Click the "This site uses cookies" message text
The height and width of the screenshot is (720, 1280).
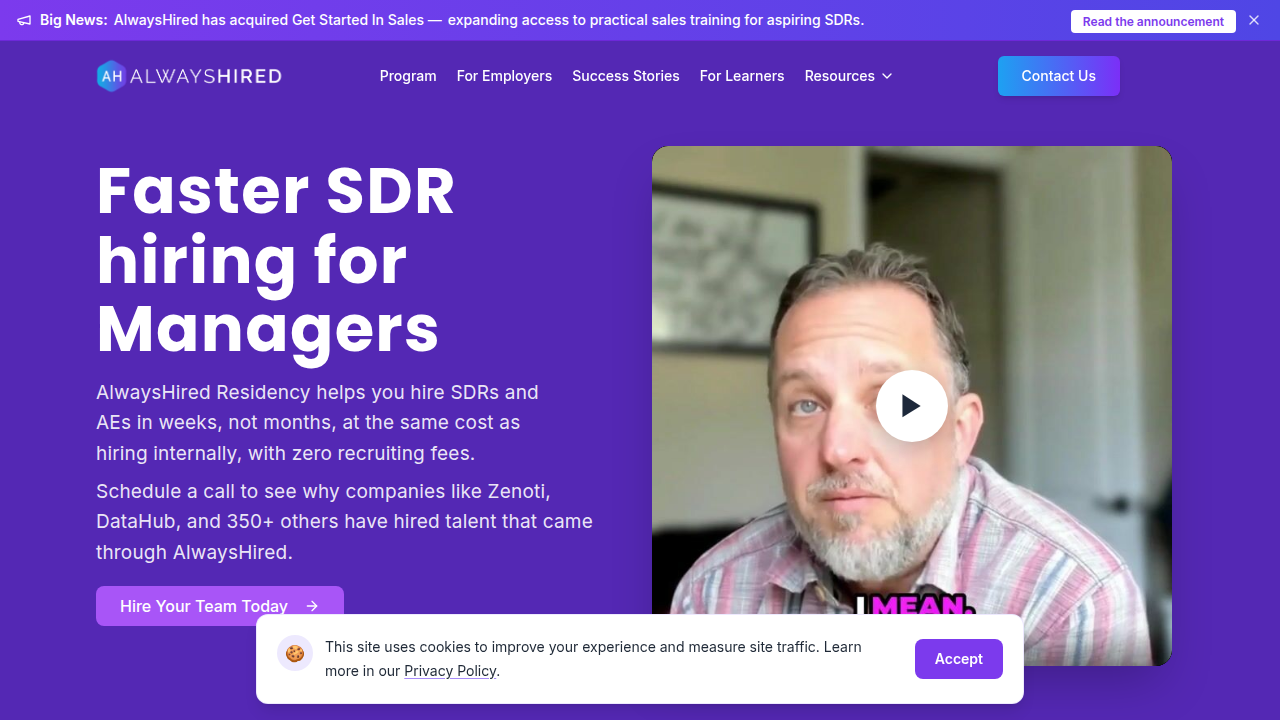tap(593, 659)
